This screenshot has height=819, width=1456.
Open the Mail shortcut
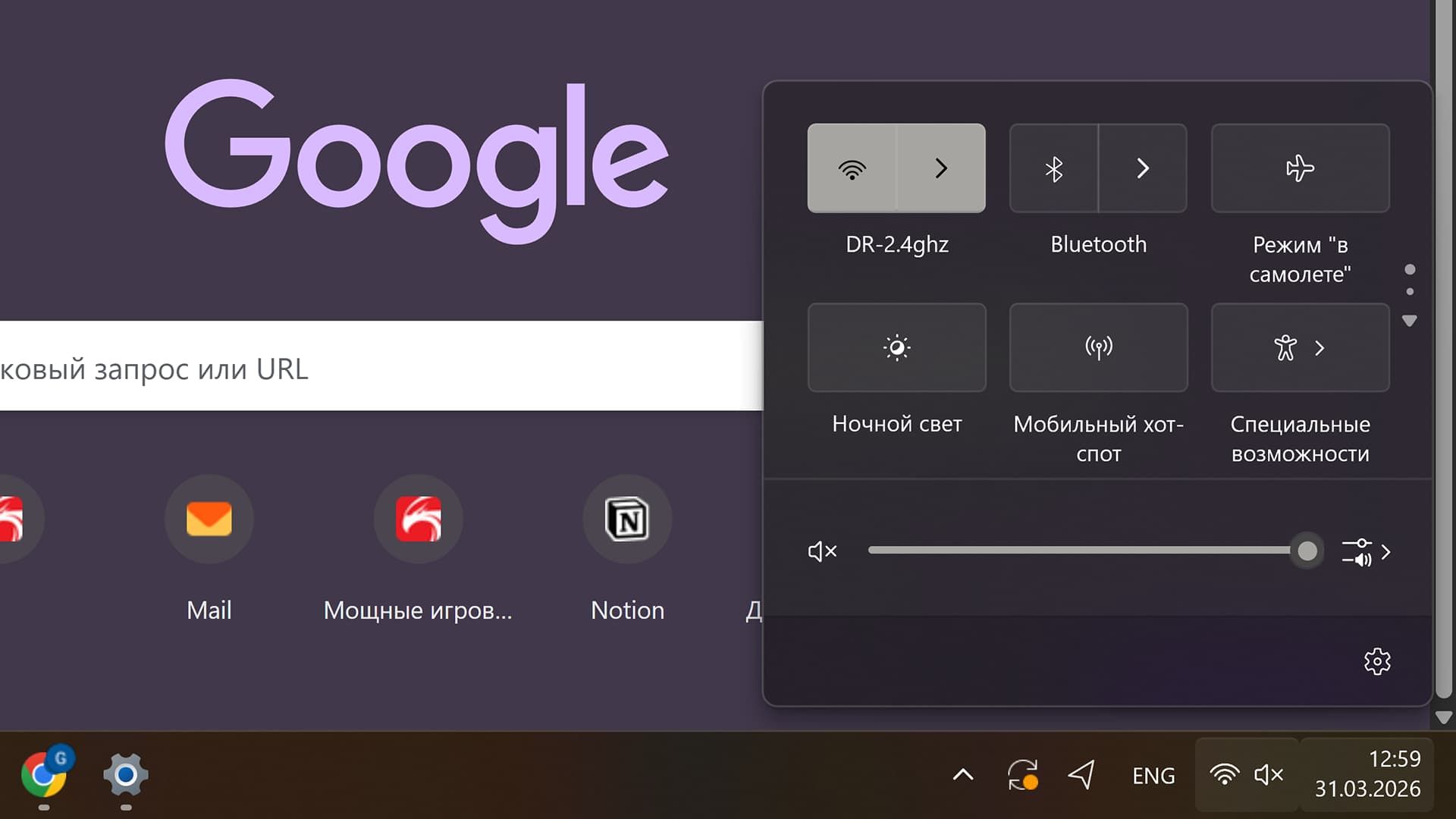[209, 519]
